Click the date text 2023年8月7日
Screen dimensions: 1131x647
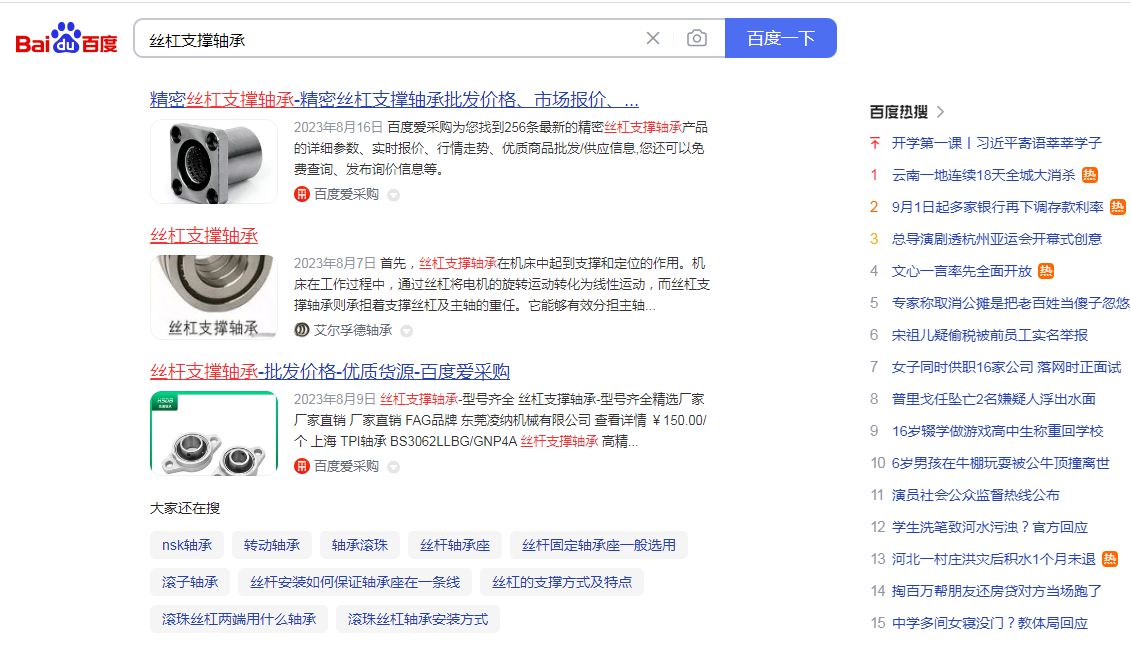[x=335, y=263]
